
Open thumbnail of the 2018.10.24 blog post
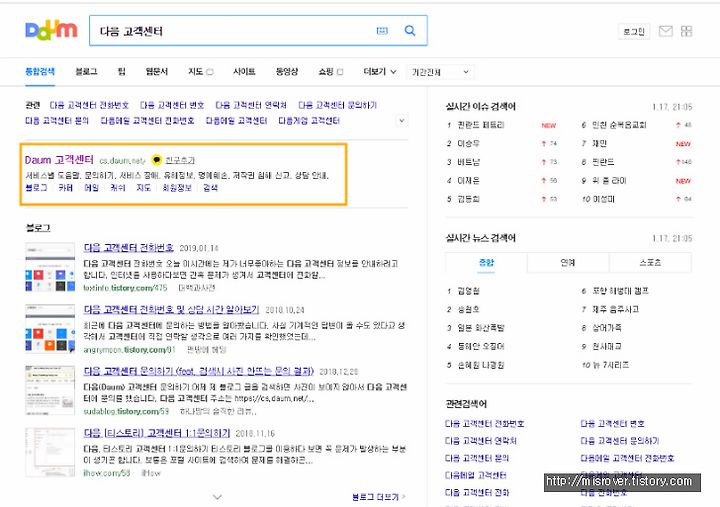click(x=50, y=328)
